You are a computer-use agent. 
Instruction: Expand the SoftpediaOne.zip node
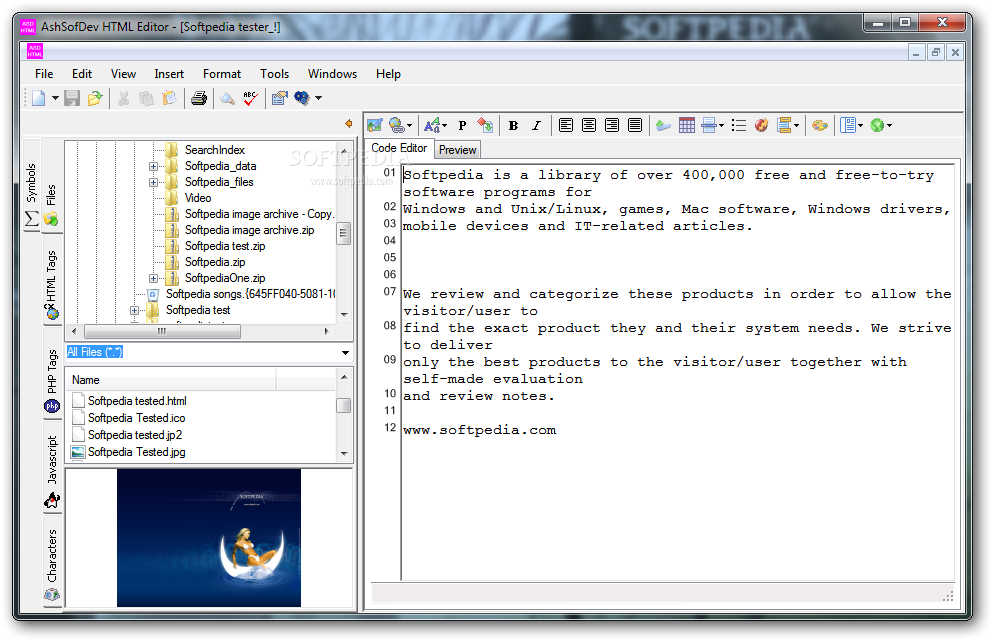tap(153, 278)
